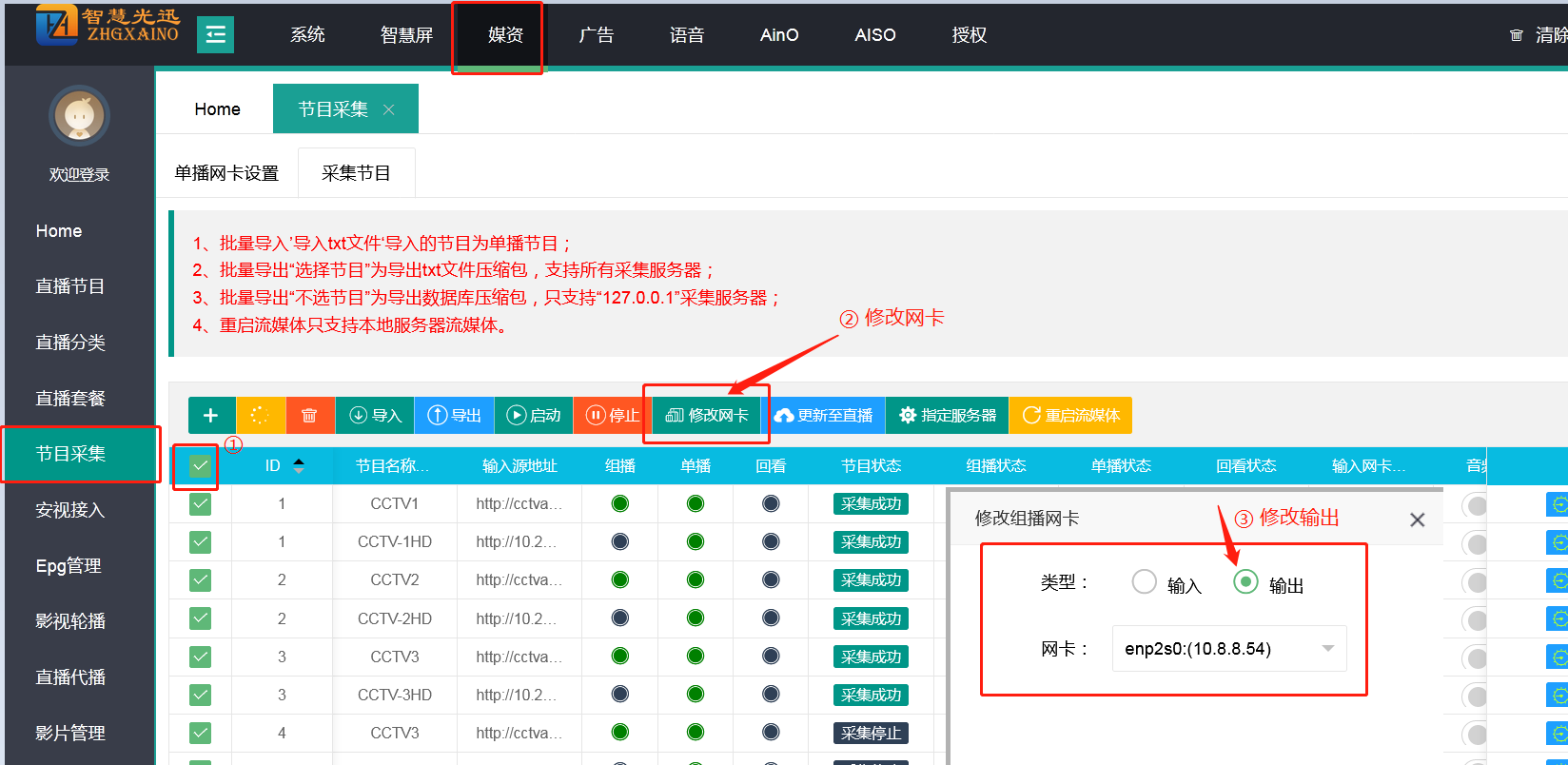
Task: Select the 输出 radio button
Action: pos(1245,581)
